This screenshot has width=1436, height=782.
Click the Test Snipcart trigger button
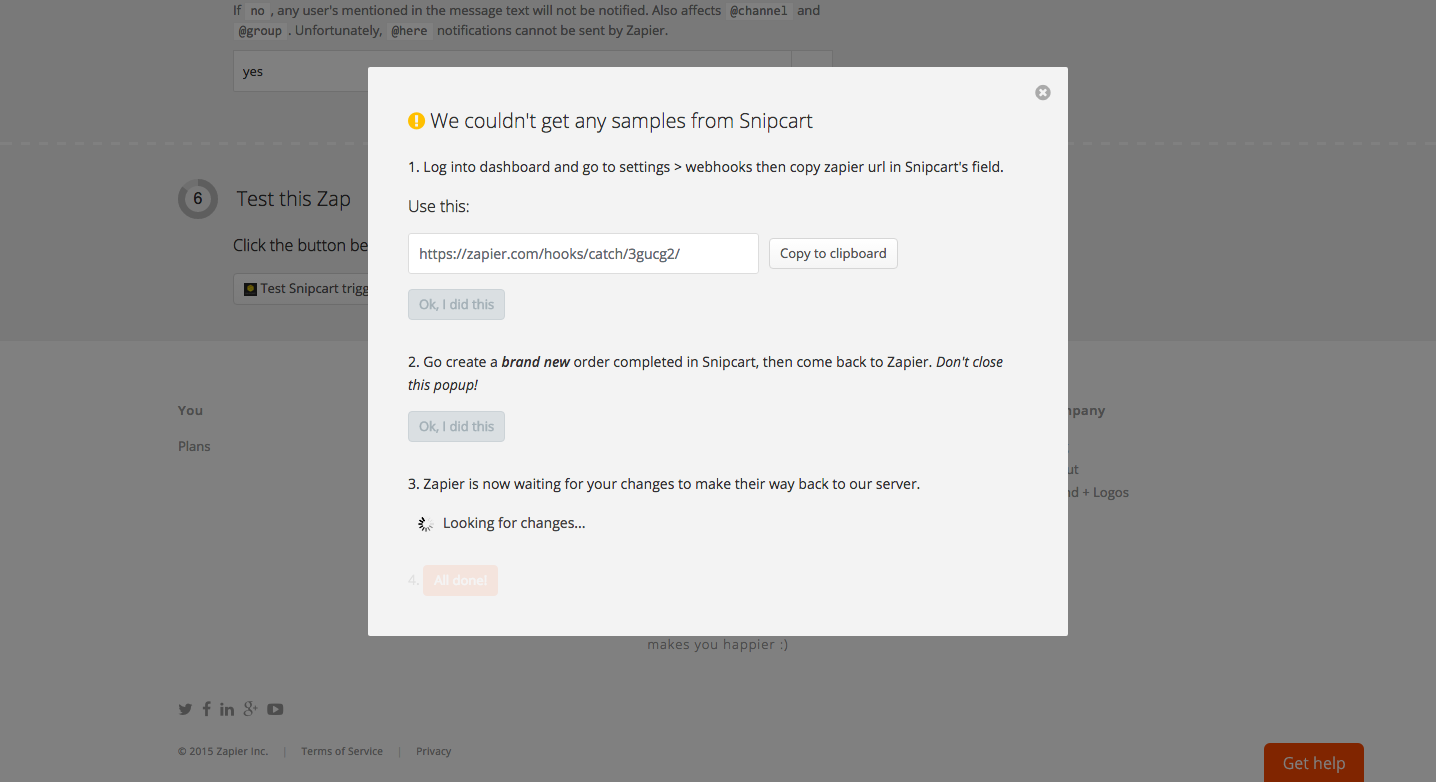tap(301, 289)
